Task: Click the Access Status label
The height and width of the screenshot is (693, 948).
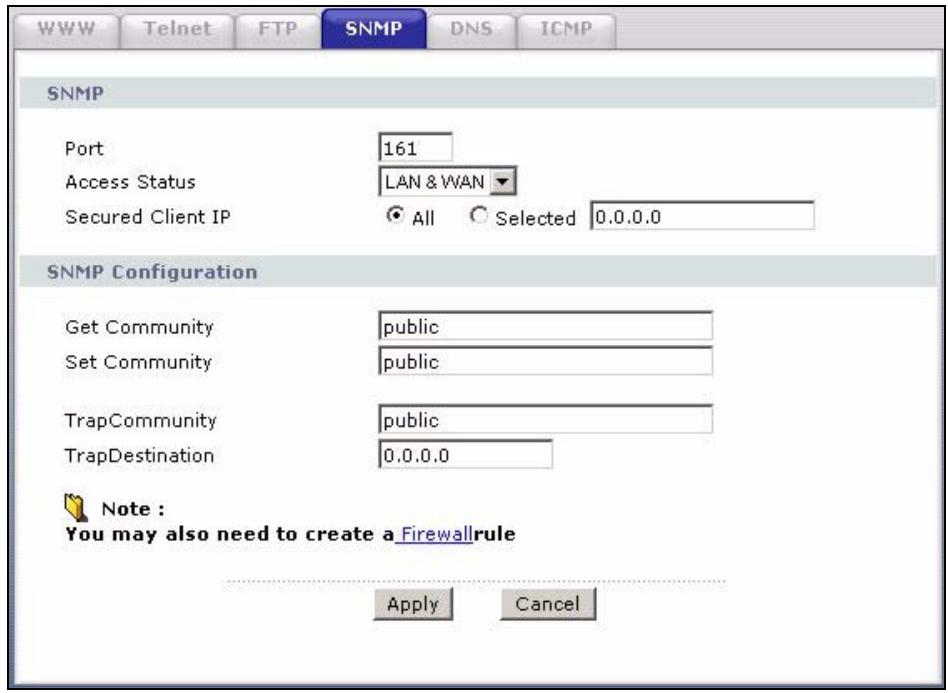Action: 130,182
